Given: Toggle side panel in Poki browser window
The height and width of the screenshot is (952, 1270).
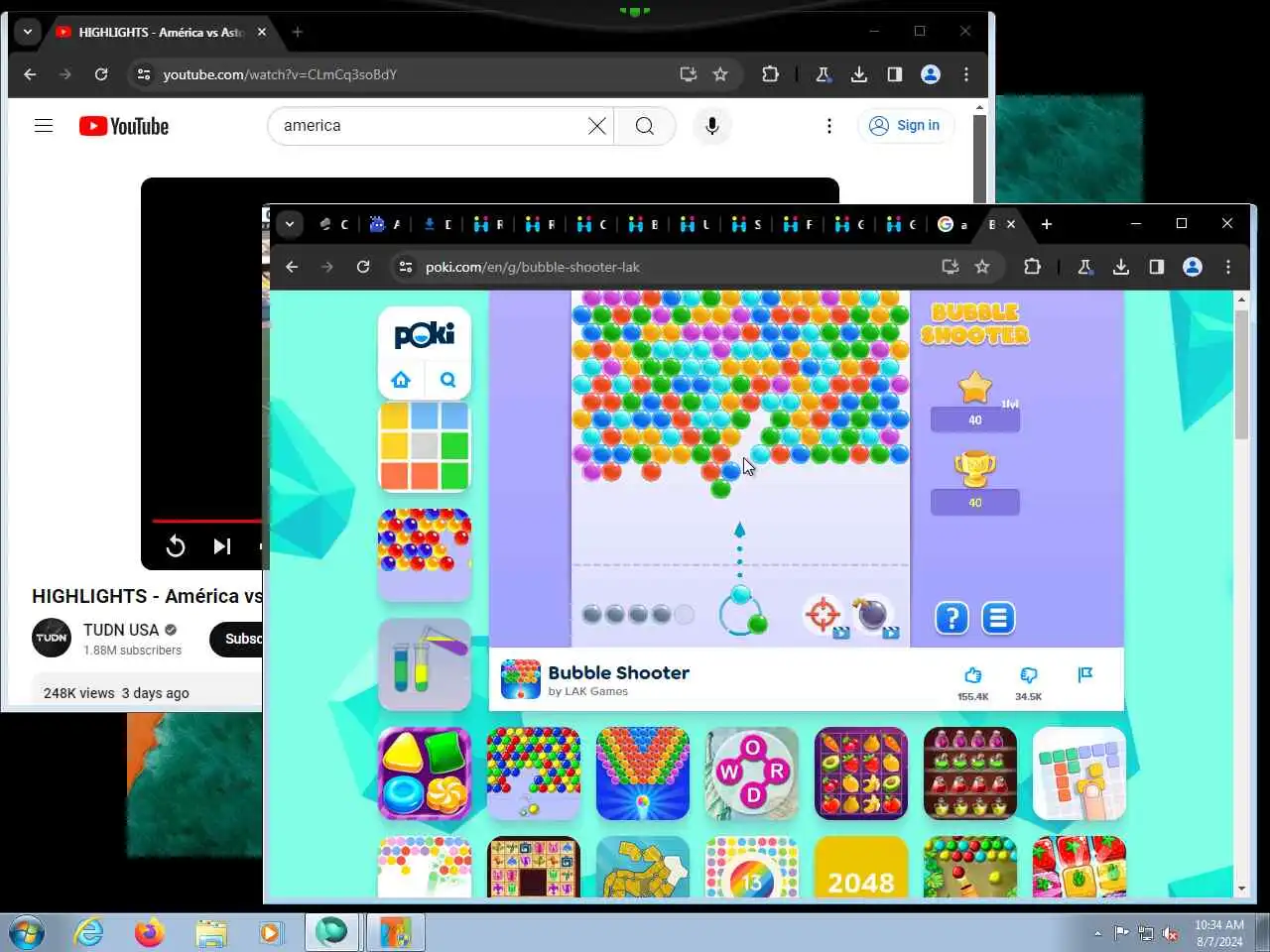Looking at the screenshot, I should pyautogui.click(x=1157, y=267).
